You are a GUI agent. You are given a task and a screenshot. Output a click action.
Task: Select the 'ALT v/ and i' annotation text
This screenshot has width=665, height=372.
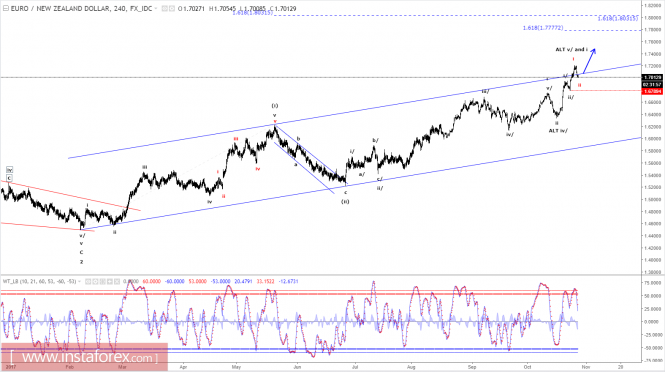(x=571, y=50)
